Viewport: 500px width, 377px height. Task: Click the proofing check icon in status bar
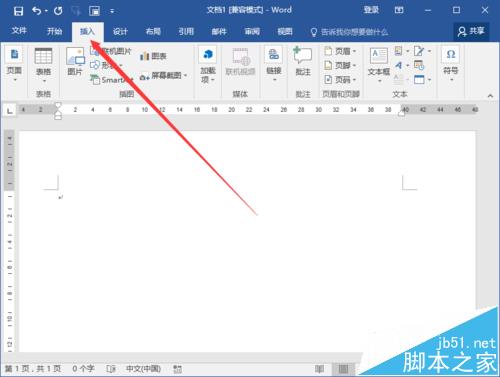tap(111, 369)
